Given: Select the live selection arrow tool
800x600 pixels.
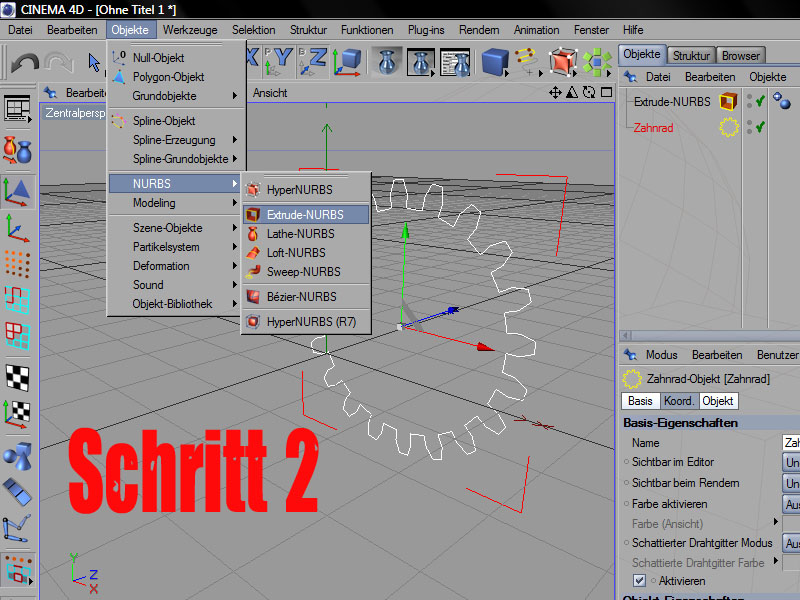Looking at the screenshot, I should click(x=94, y=63).
